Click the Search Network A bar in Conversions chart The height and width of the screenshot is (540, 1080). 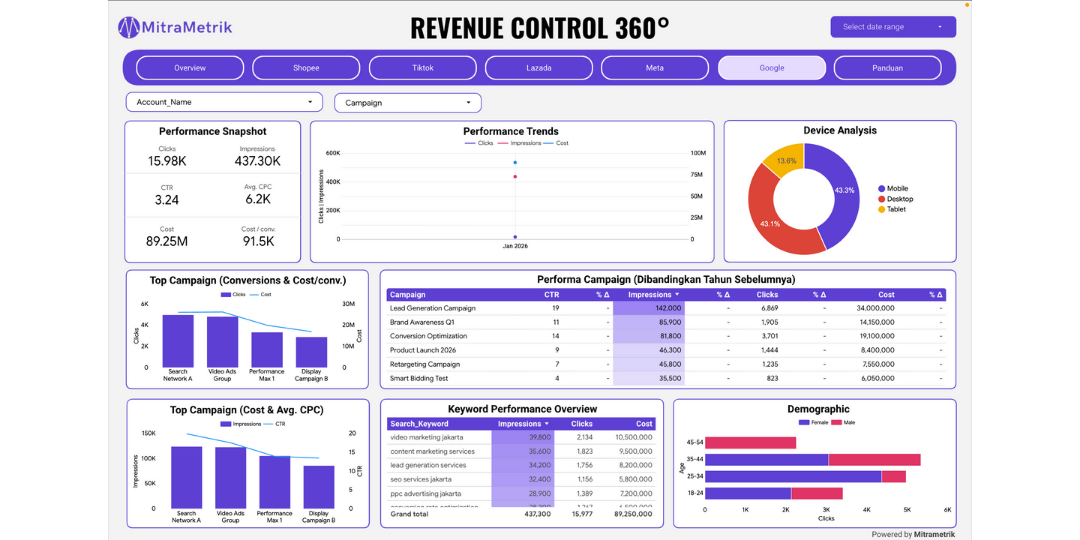click(x=178, y=341)
